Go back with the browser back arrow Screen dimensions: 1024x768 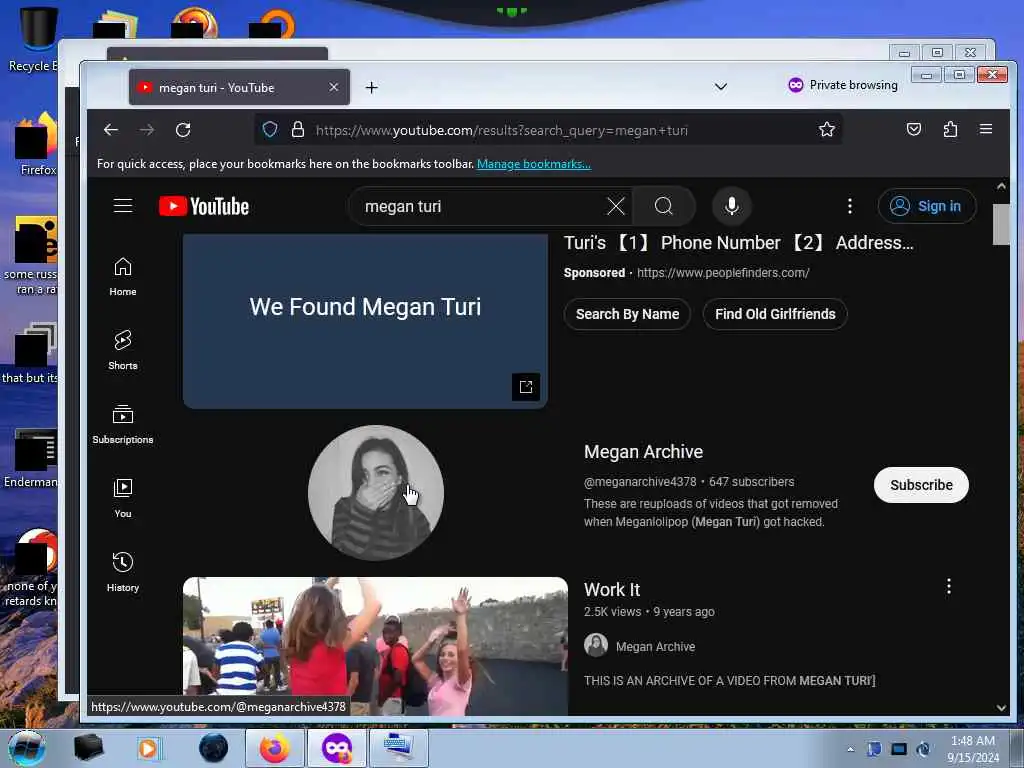pos(111,130)
